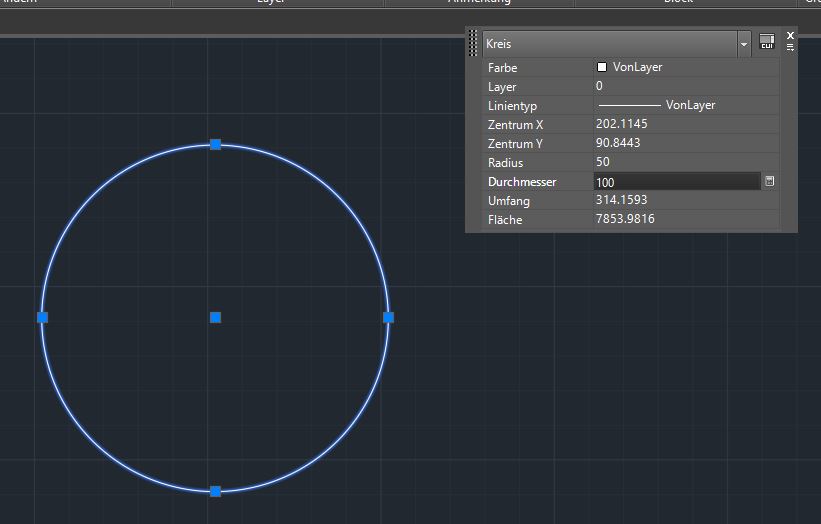Click the right quadrant grip of the circle
The height and width of the screenshot is (524, 821).
point(388,317)
